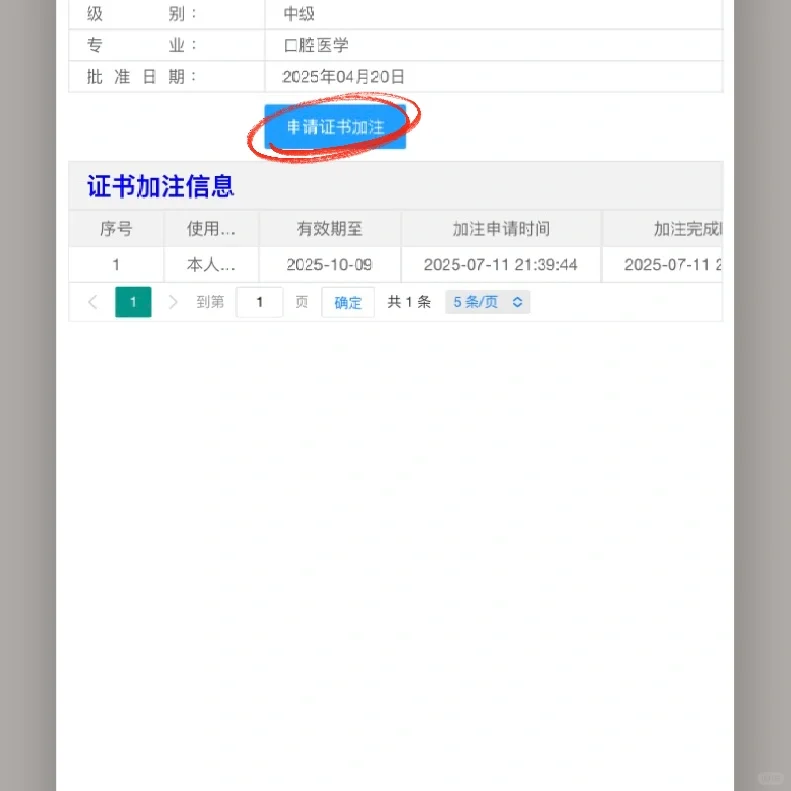The image size is (791, 791).
Task: Click the 使用... column header
Action: (x=211, y=229)
